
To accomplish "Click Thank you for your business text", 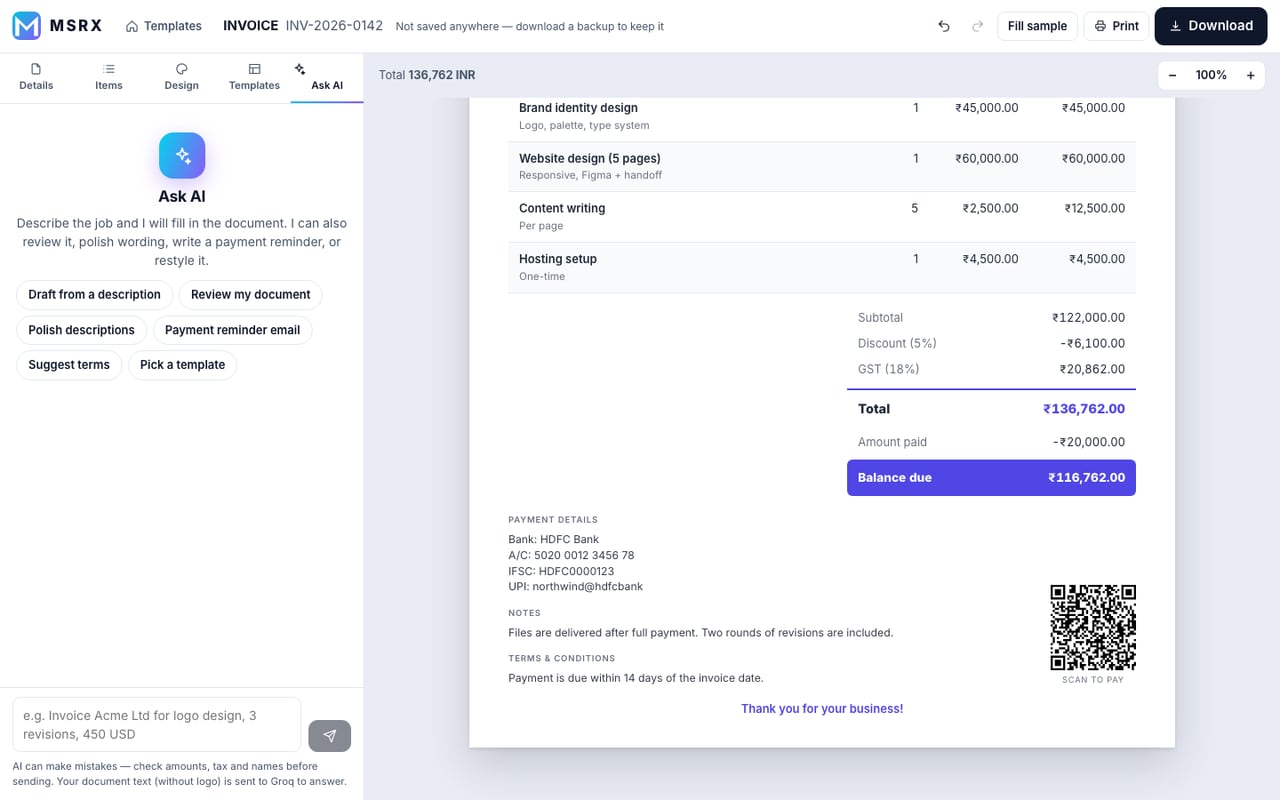I will point(822,709).
